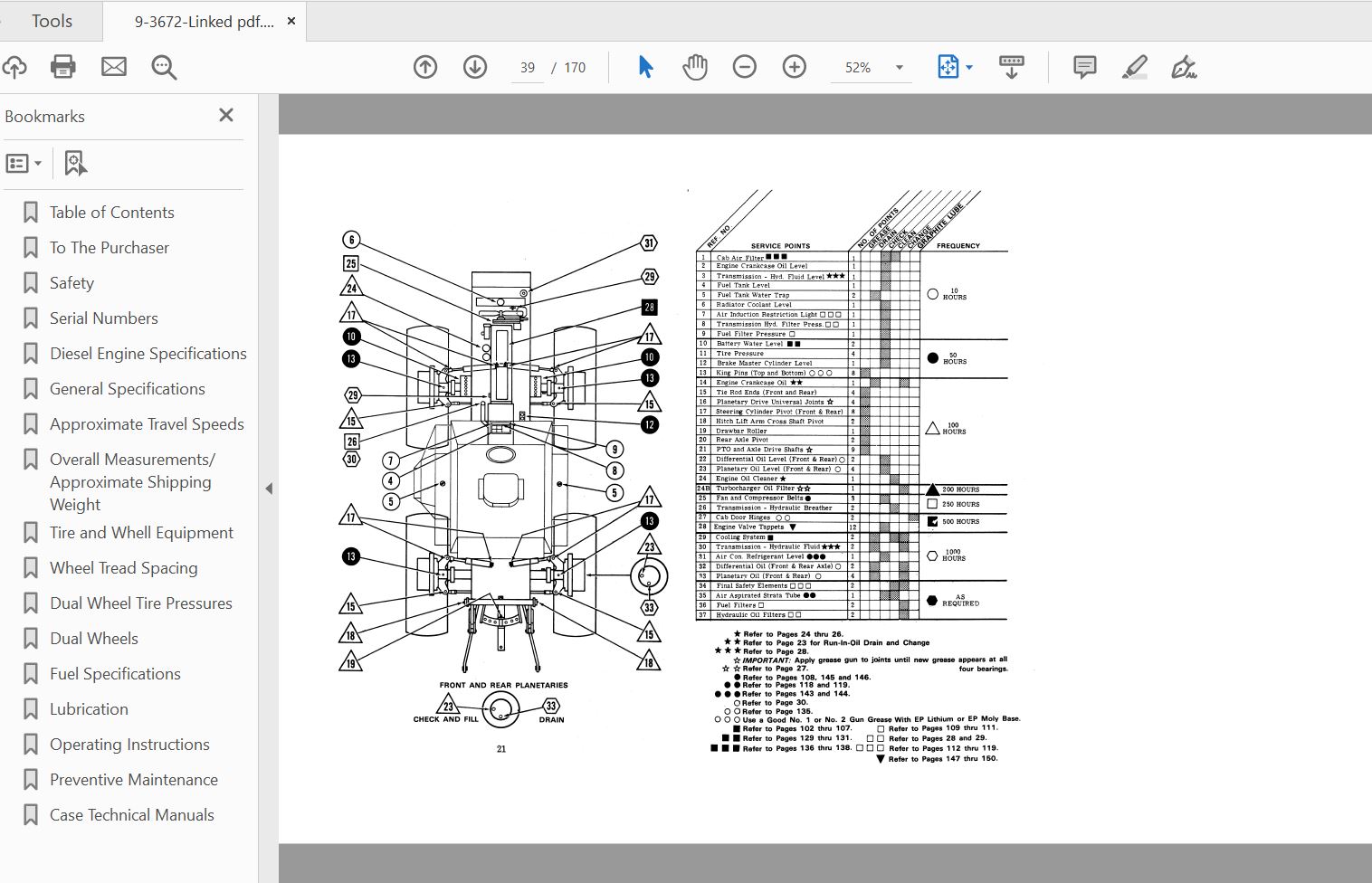Viewport: 1372px width, 883px height.
Task: Select the 9-3672-Linked pdf document tab
Action: tap(204, 22)
